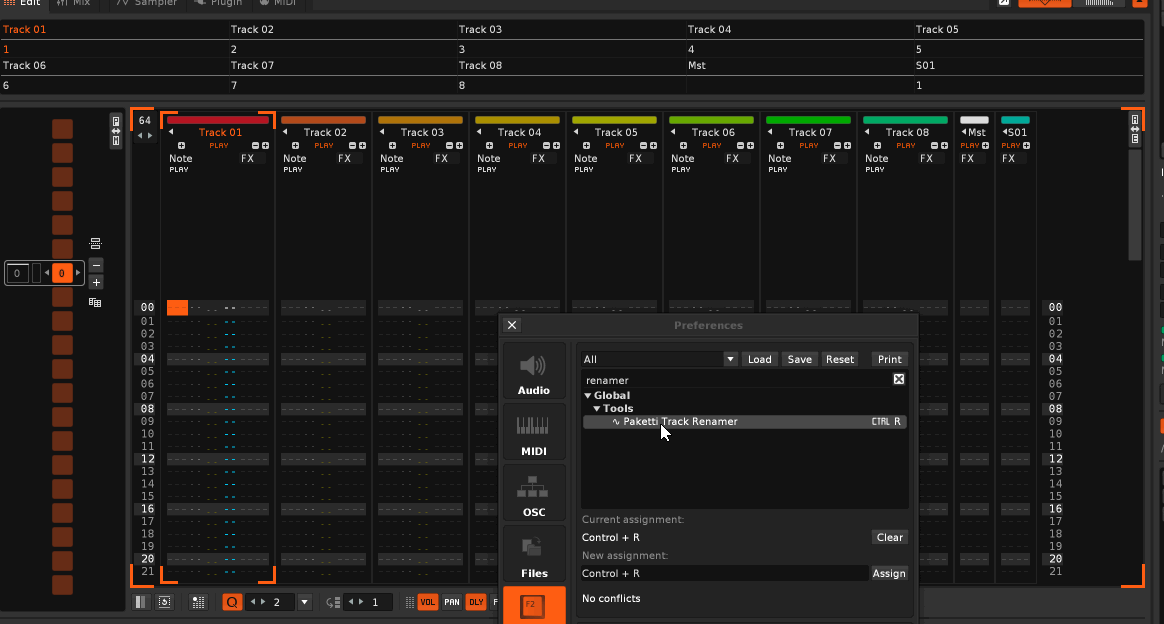Open the Keys section with F2 icon
The image size is (1164, 624).
pyautogui.click(x=534, y=605)
